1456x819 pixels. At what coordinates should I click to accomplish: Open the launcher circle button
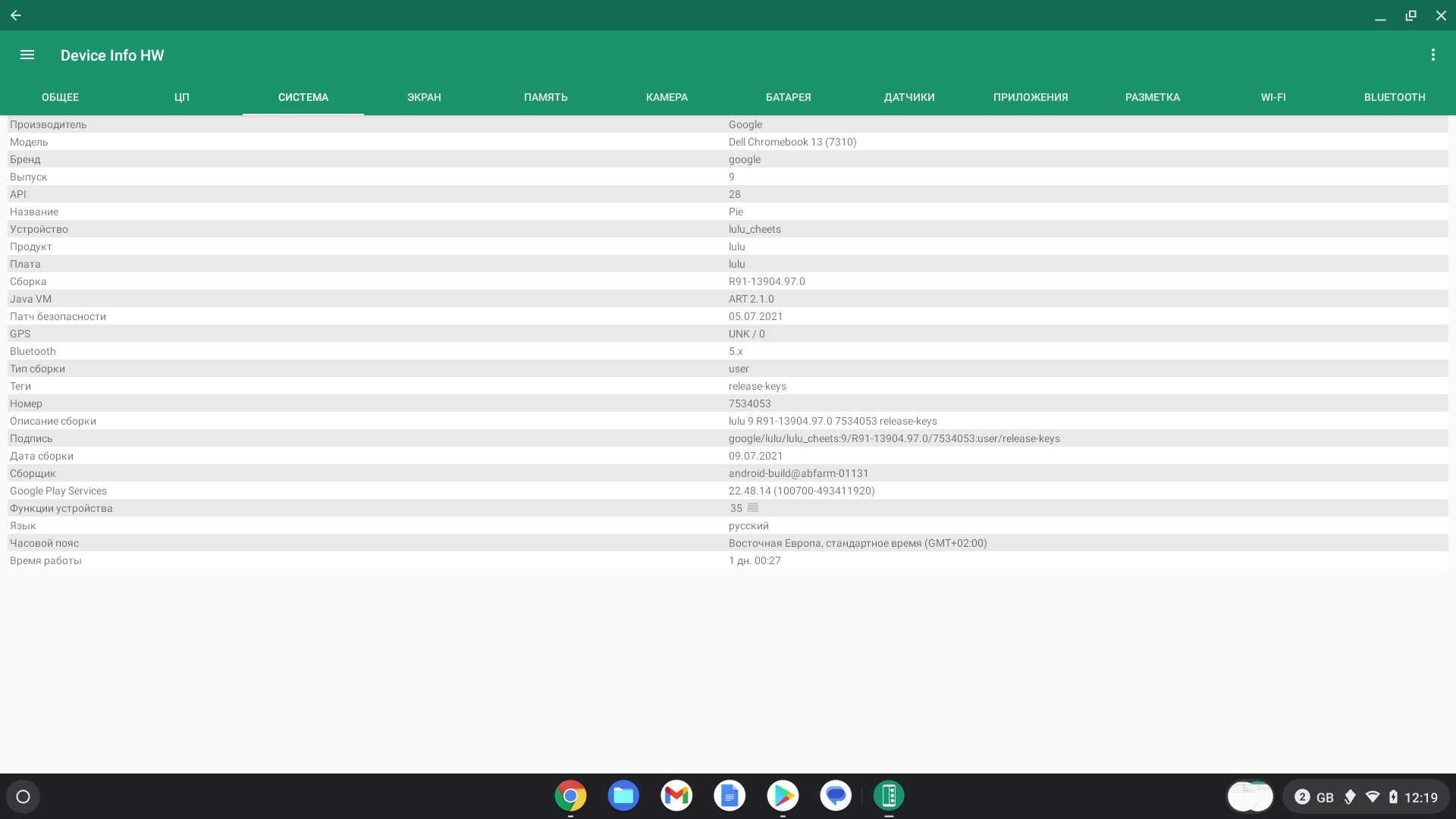(23, 796)
